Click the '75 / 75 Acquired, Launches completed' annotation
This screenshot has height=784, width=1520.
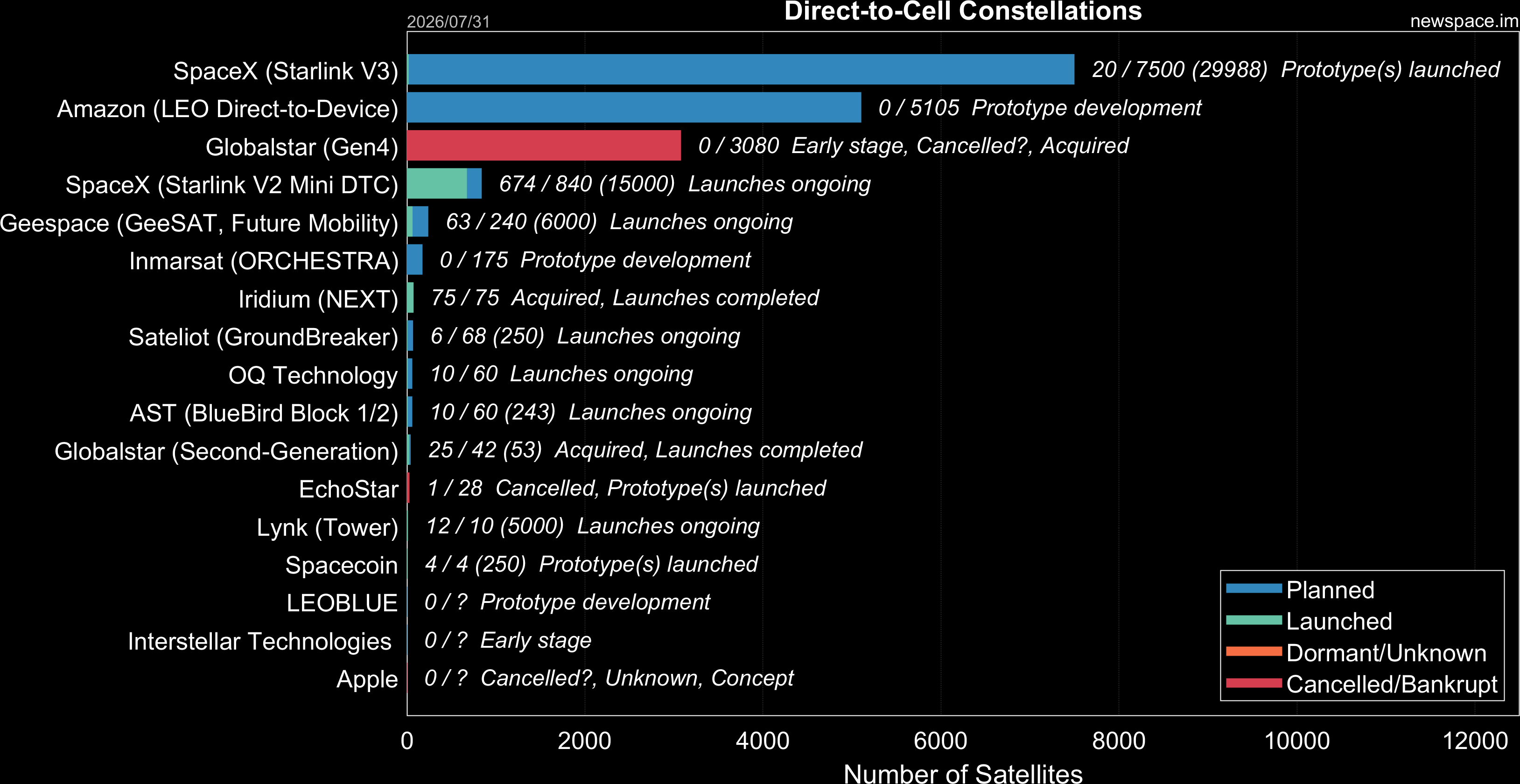(625, 298)
